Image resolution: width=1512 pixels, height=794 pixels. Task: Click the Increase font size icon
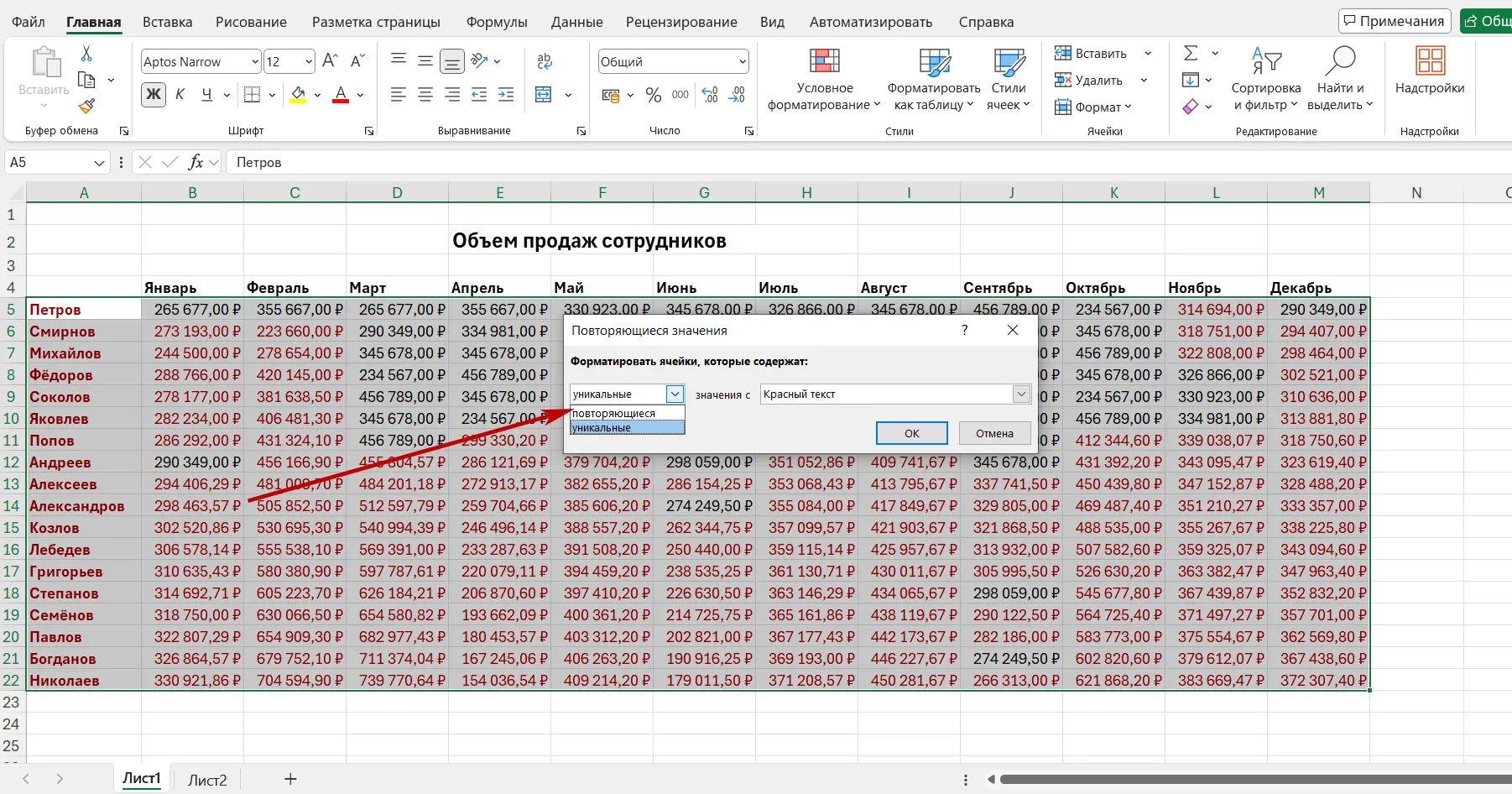coord(330,61)
